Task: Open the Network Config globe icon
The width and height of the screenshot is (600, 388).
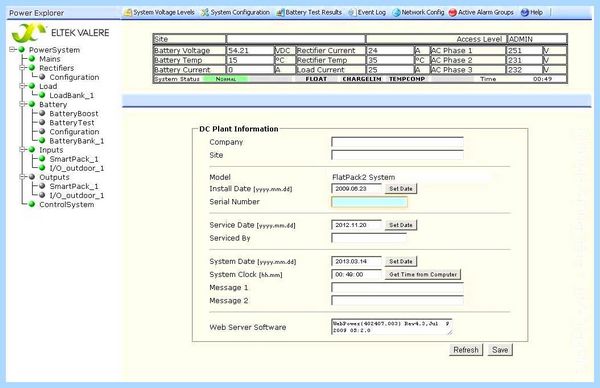Action: (x=396, y=13)
